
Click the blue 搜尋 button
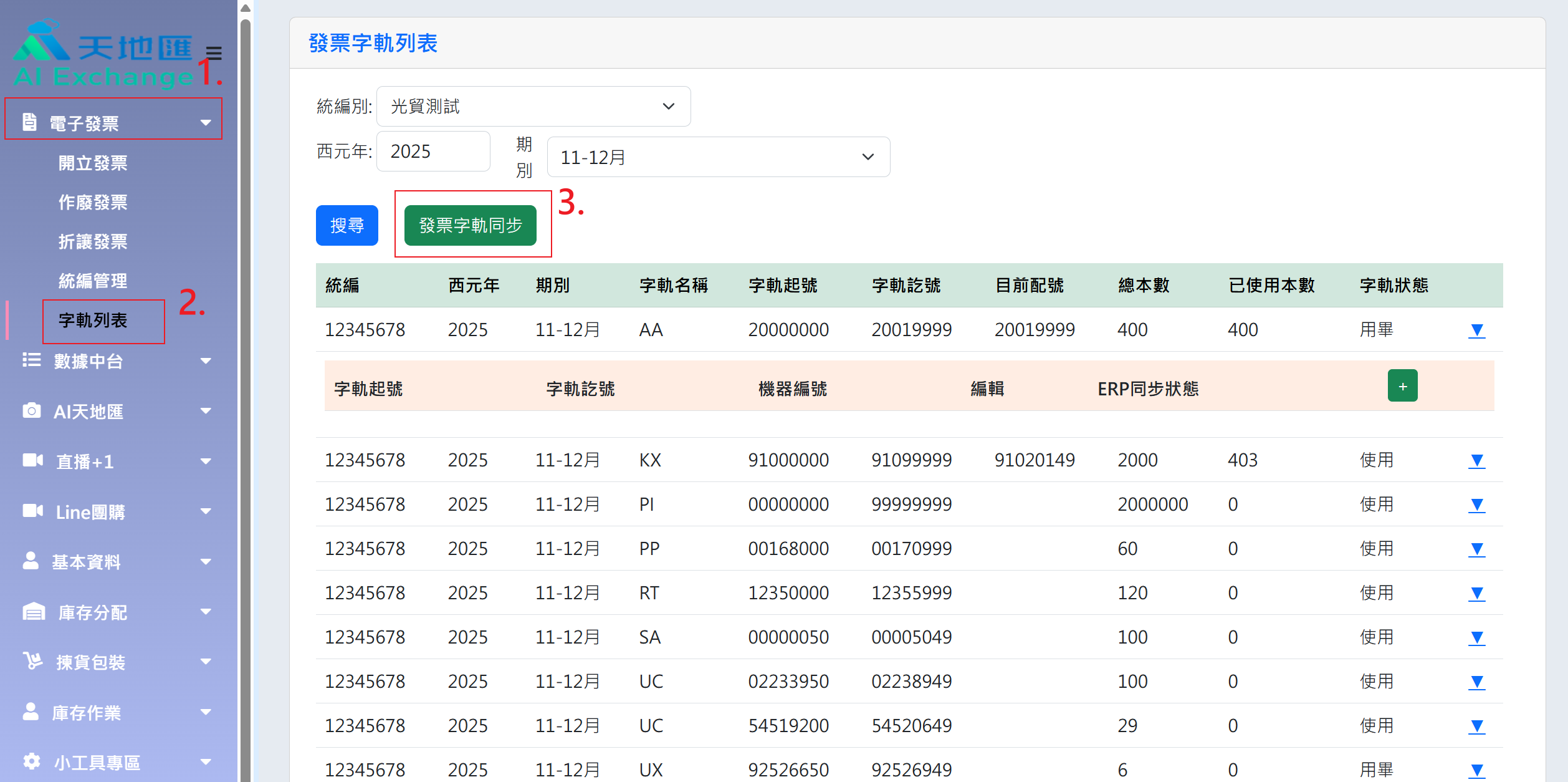tap(347, 225)
